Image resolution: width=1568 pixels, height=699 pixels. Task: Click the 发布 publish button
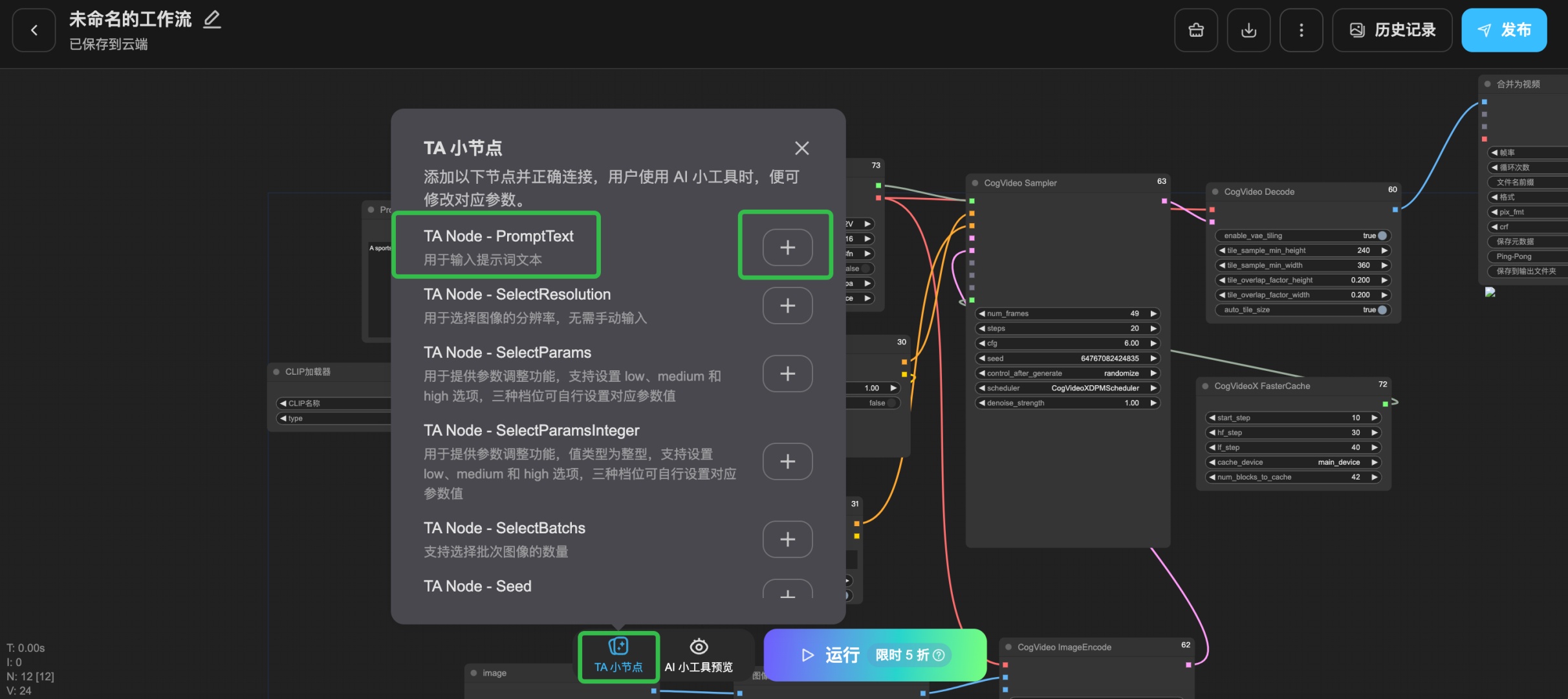click(1503, 30)
